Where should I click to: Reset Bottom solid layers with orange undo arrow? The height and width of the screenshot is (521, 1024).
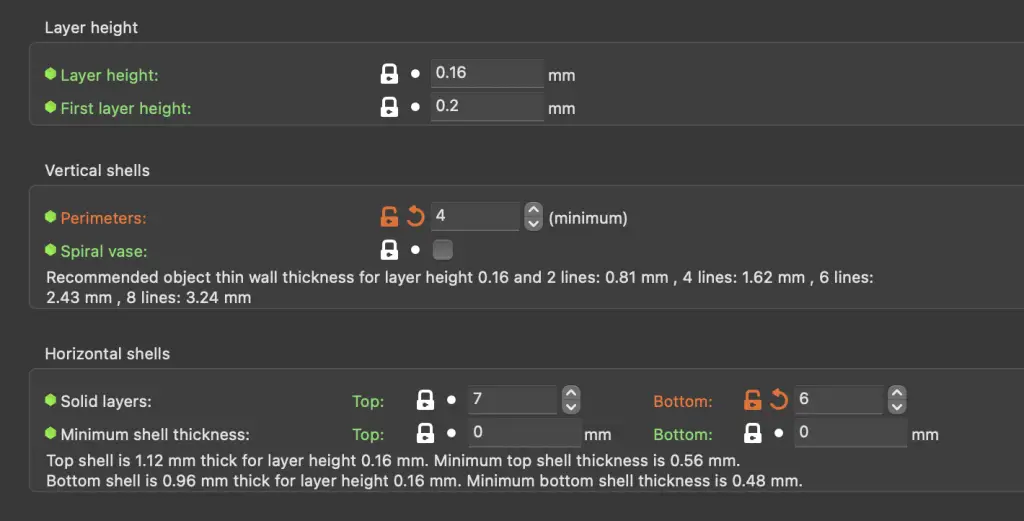click(778, 400)
